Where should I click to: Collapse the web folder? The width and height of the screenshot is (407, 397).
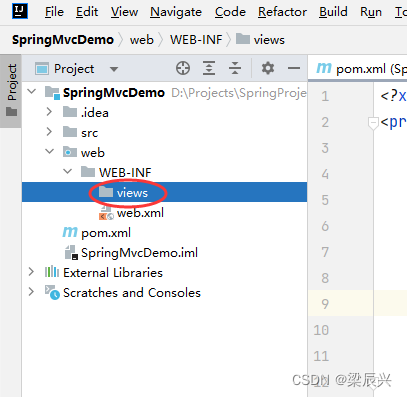50,151
